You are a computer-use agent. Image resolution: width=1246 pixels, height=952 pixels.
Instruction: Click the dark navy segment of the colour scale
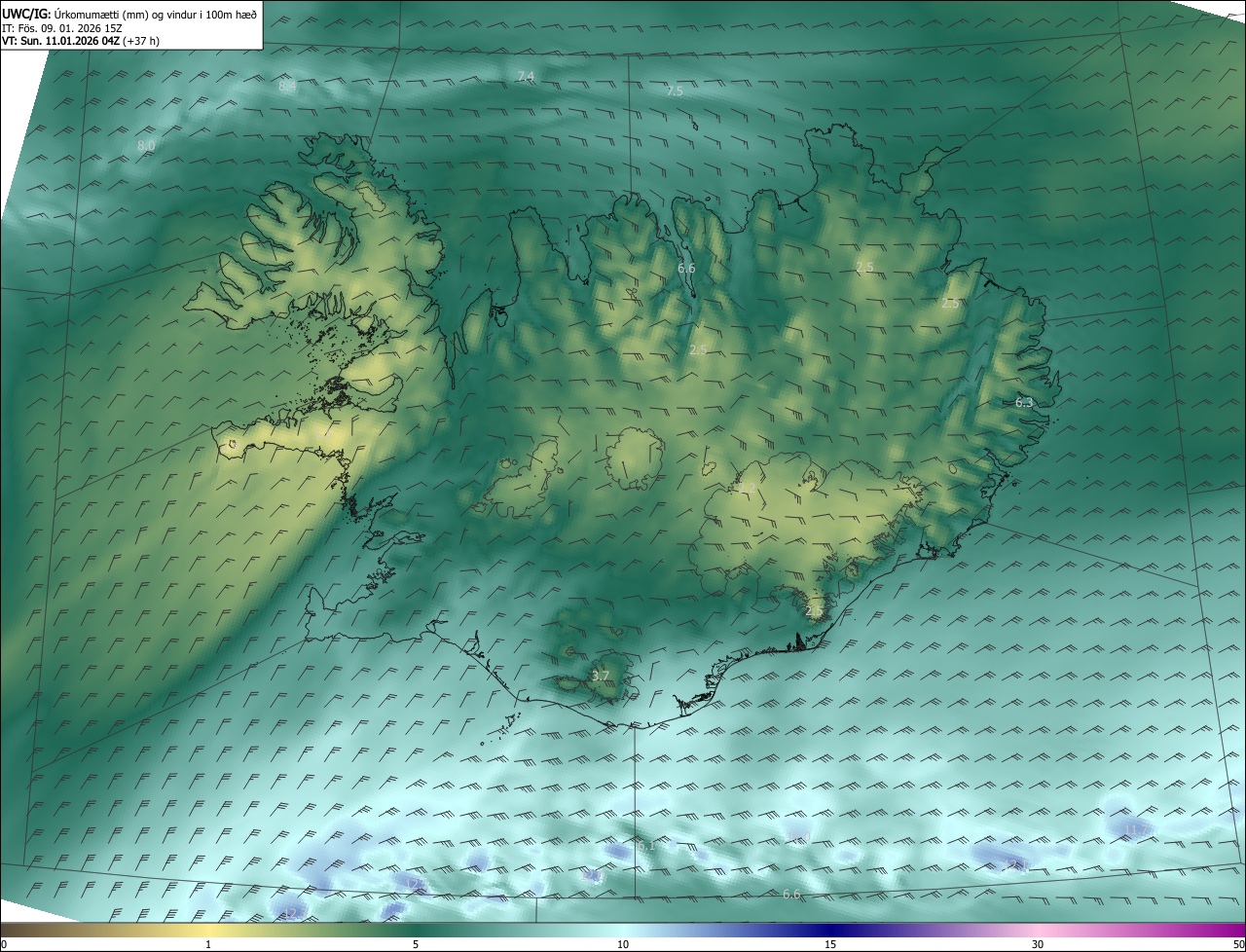tap(830, 931)
